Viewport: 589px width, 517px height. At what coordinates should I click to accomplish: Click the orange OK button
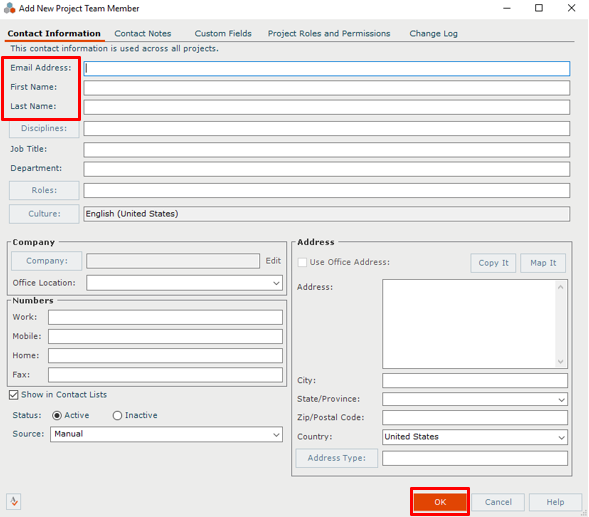[x=440, y=502]
